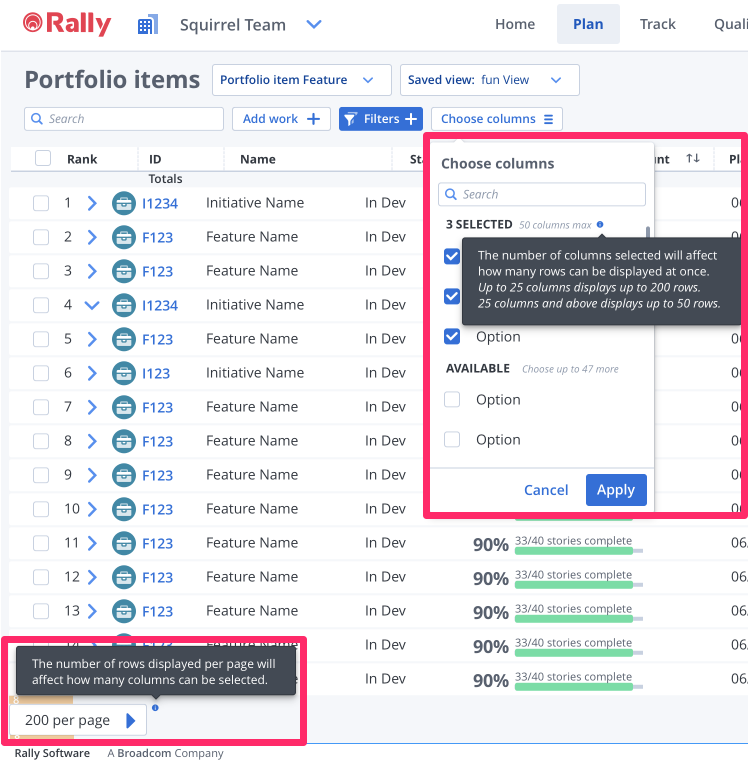Image resolution: width=748 pixels, height=760 pixels.
Task: Open the workspace building icon
Action: click(148, 25)
